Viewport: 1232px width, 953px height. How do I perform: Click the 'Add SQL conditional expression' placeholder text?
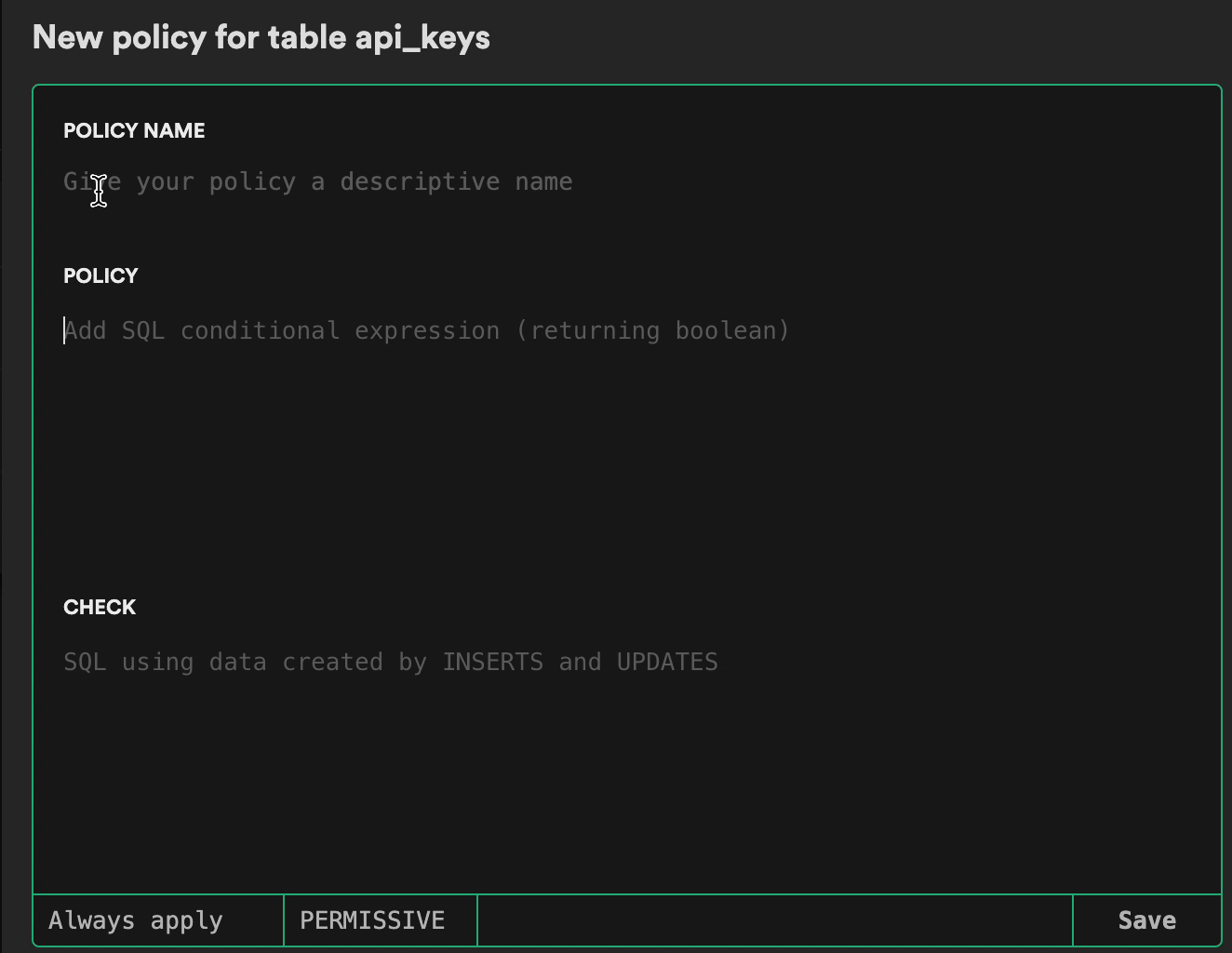pos(426,330)
